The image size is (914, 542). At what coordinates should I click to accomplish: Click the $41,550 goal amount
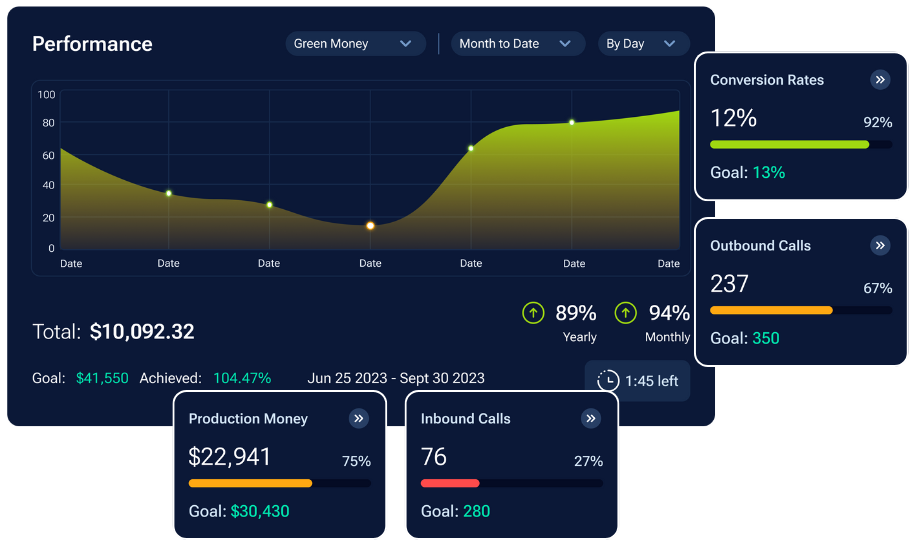(102, 378)
